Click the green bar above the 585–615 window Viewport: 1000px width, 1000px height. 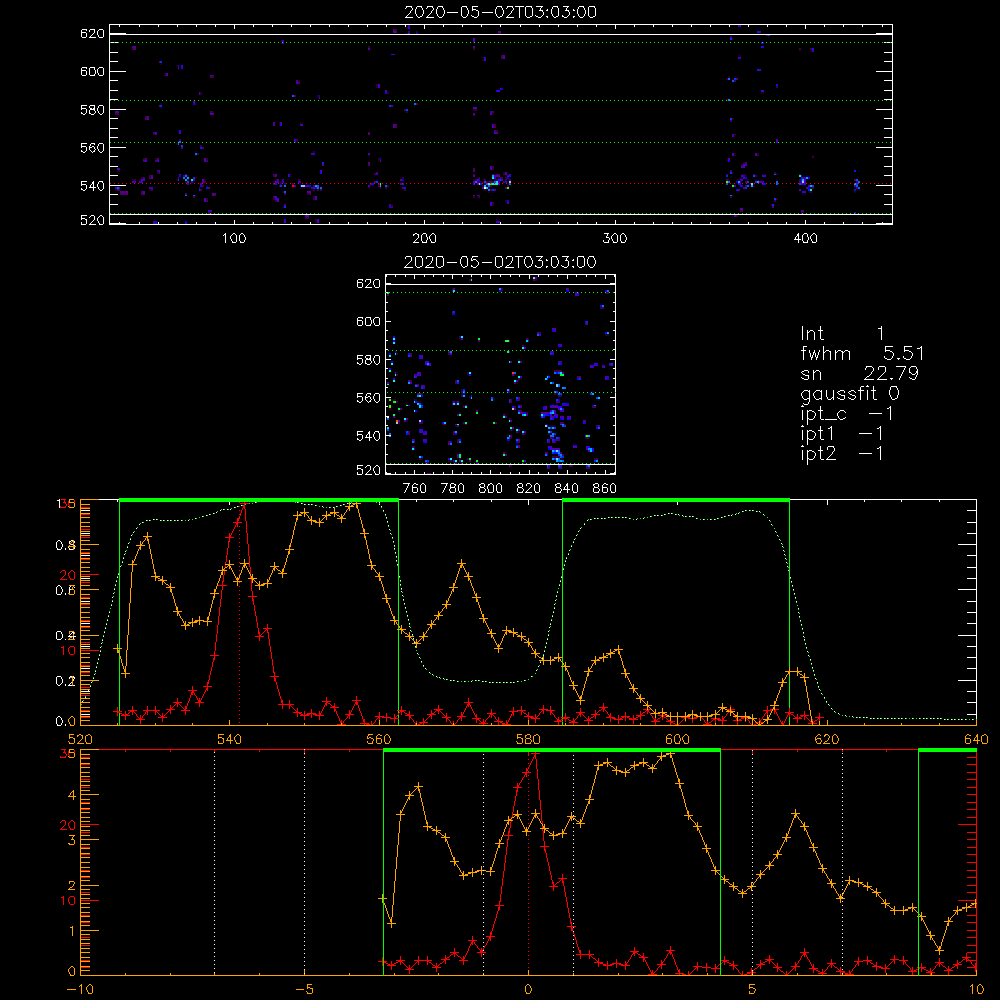[x=676, y=501]
